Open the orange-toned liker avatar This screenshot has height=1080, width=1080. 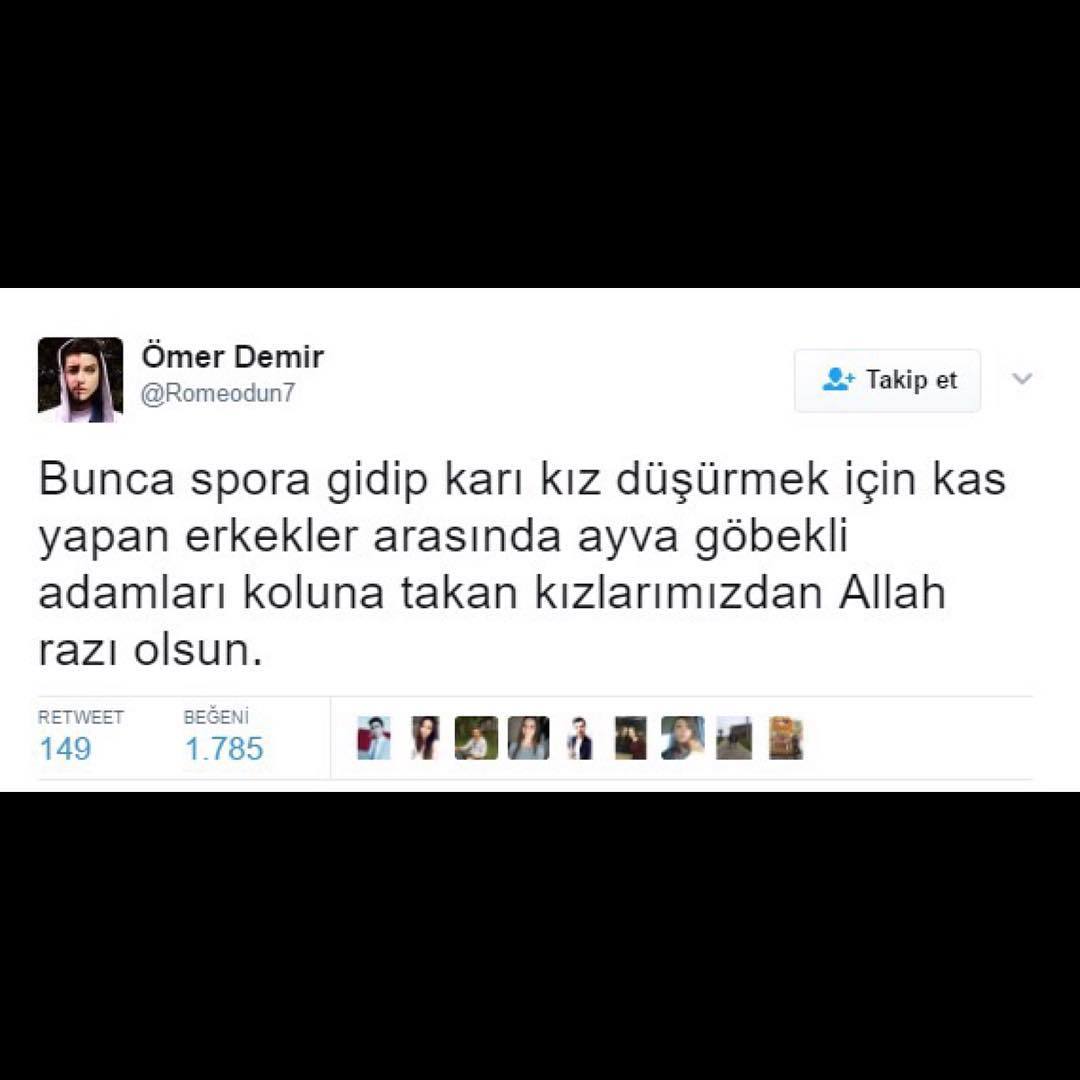(x=786, y=738)
